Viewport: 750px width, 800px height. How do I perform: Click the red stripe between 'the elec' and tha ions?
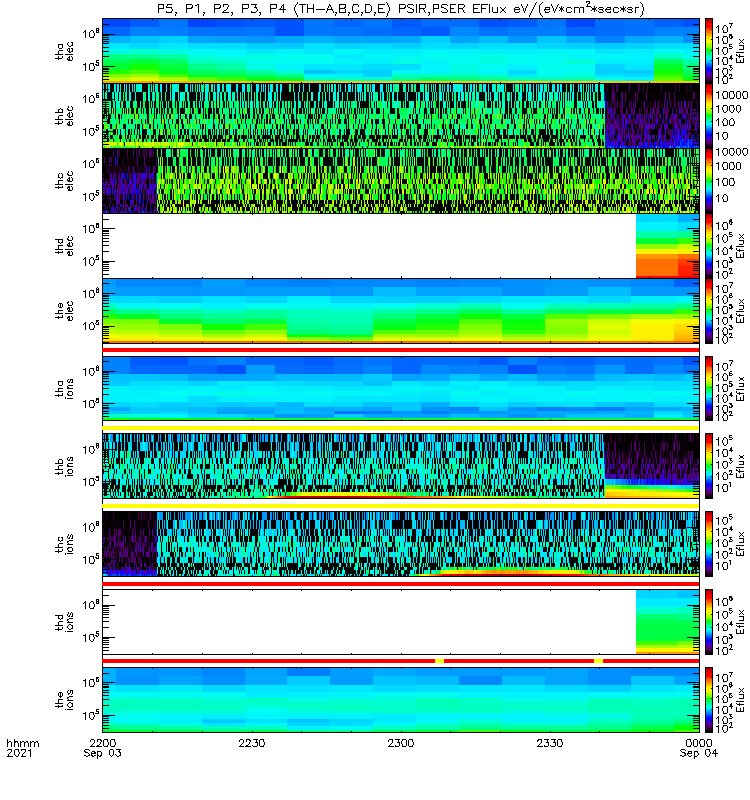401,350
